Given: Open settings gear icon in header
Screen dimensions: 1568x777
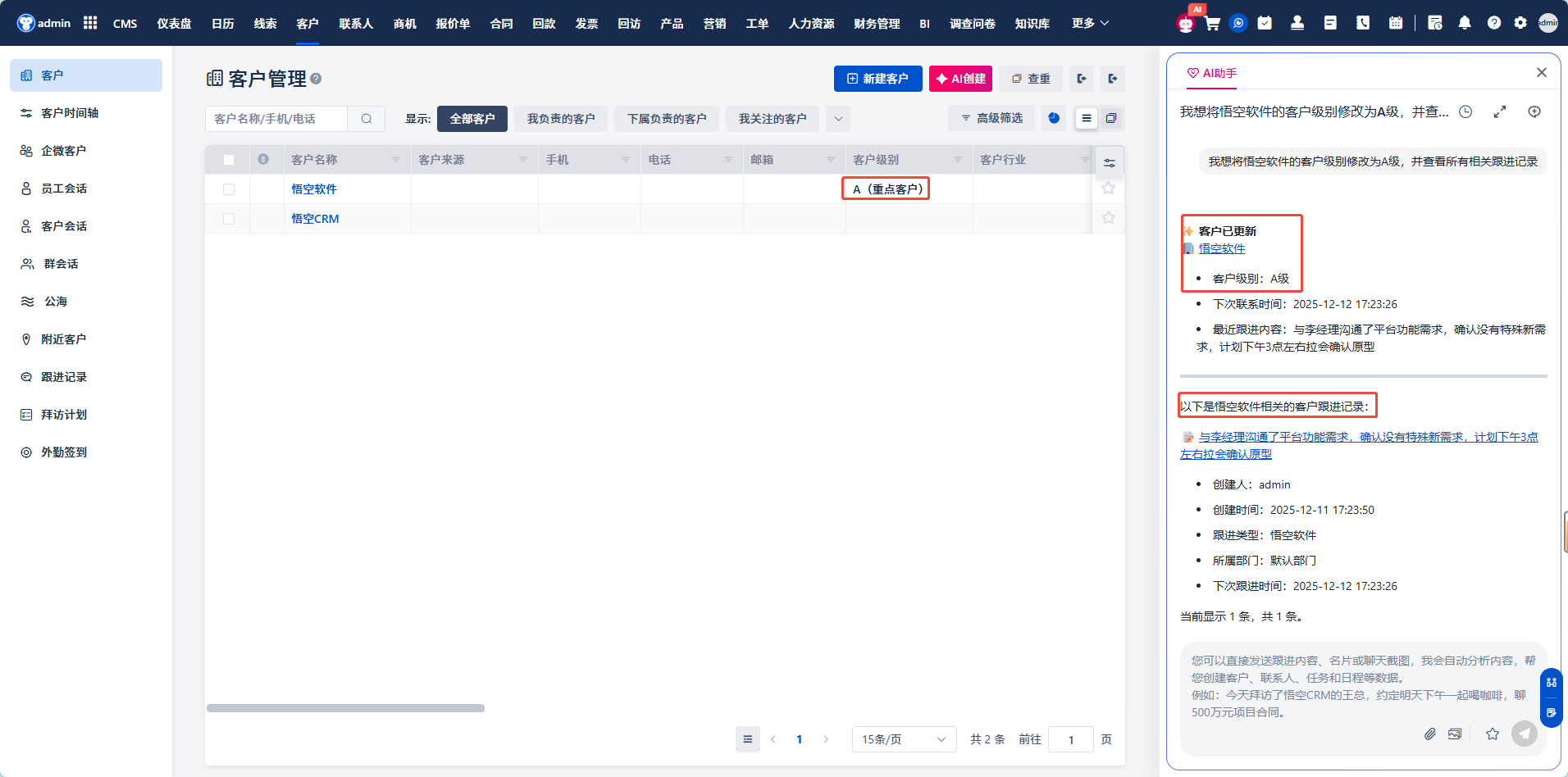Looking at the screenshot, I should pyautogui.click(x=1520, y=23).
